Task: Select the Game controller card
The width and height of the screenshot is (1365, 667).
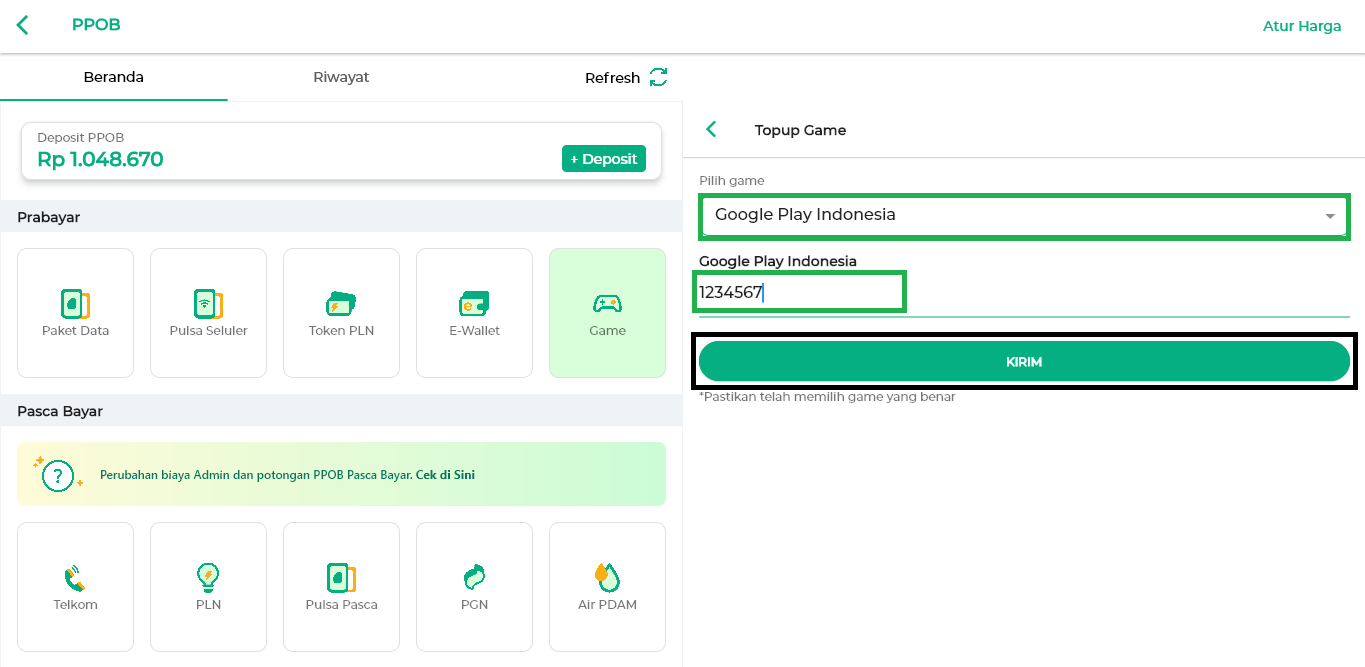Action: point(607,313)
